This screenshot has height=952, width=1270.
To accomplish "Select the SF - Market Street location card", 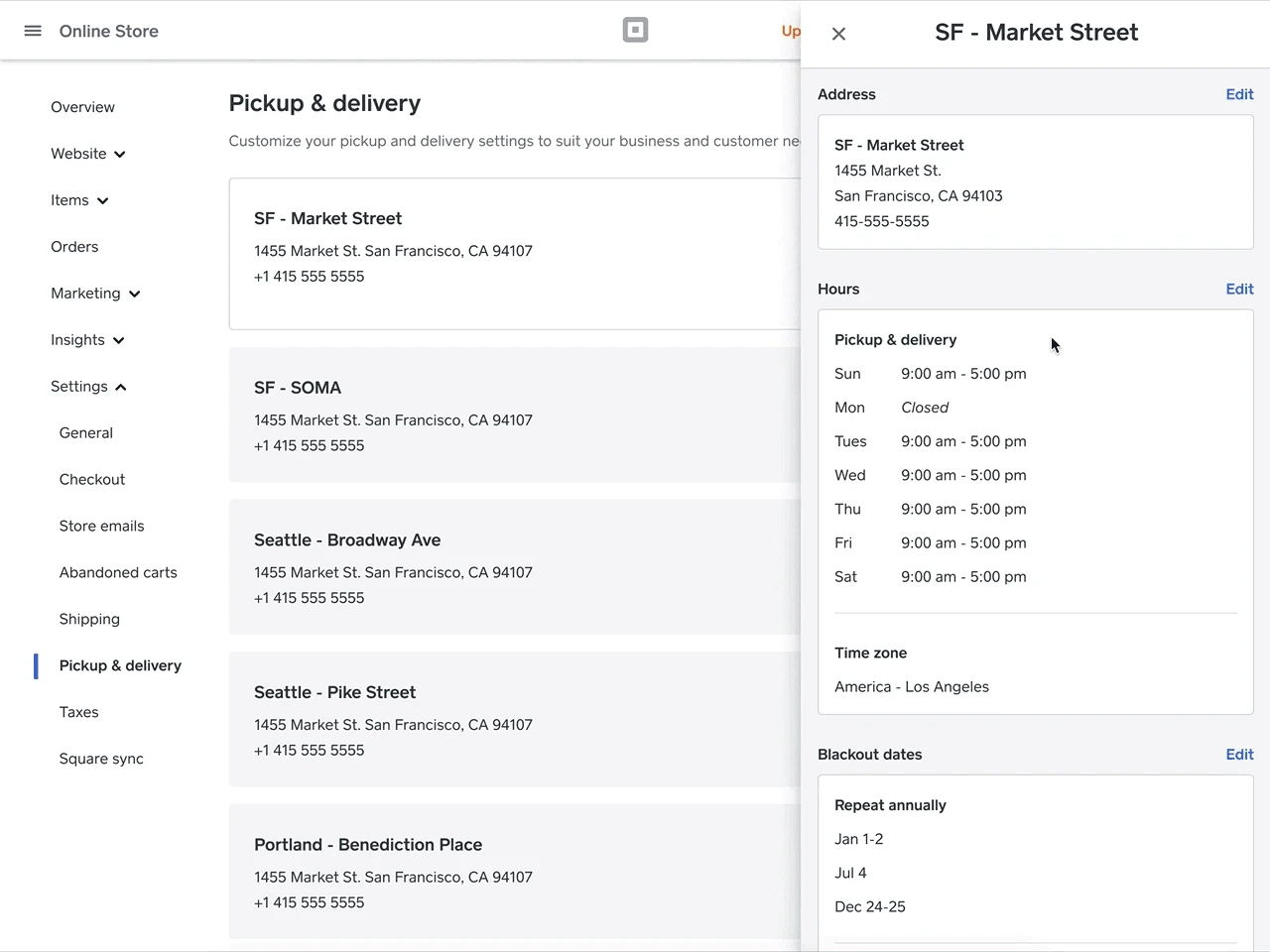I will (x=515, y=254).
